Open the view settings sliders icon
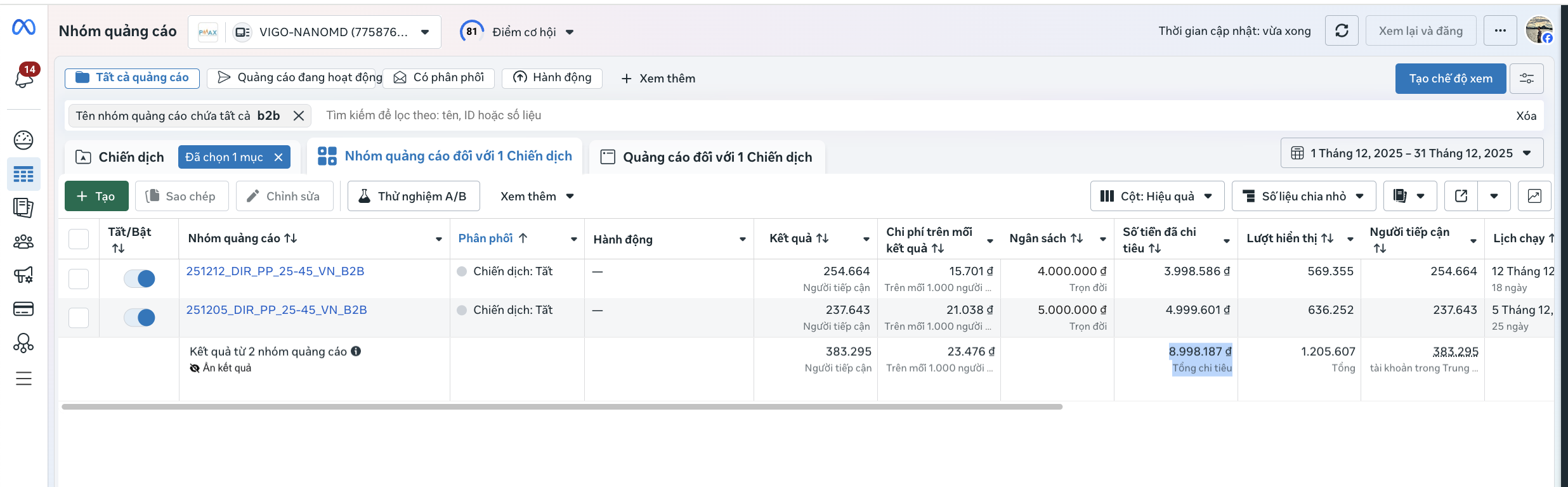 click(1527, 79)
